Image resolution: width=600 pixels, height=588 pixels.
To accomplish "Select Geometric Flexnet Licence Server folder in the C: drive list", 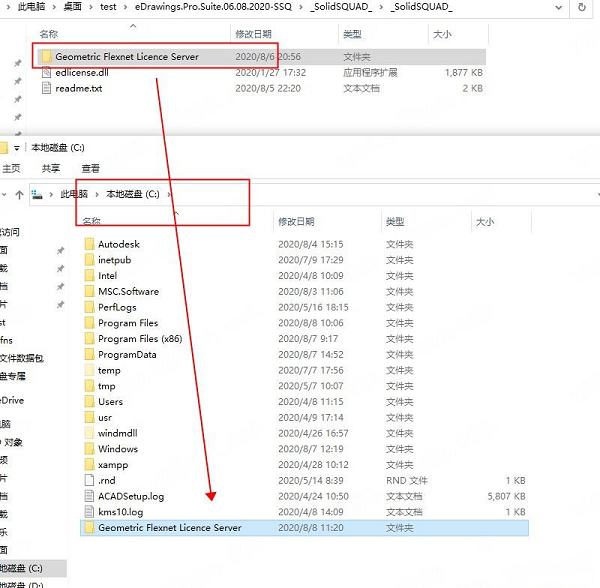I will 305,528.
